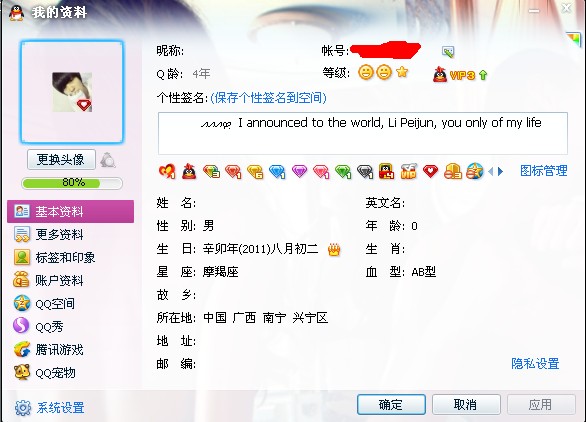Click the 更换头像 button
Image resolution: width=586 pixels, height=422 pixels.
61,160
